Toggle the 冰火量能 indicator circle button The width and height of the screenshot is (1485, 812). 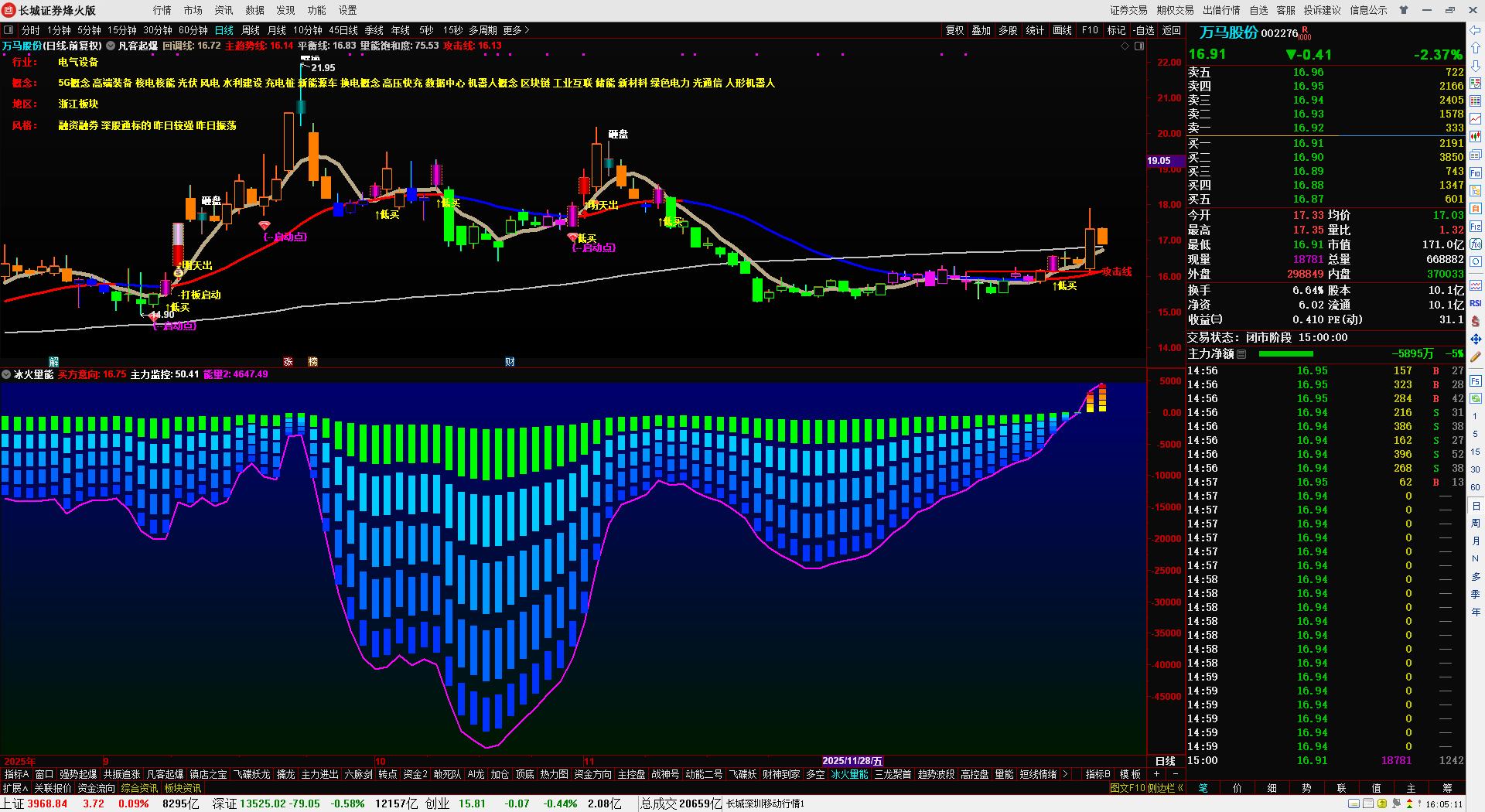(x=6, y=374)
